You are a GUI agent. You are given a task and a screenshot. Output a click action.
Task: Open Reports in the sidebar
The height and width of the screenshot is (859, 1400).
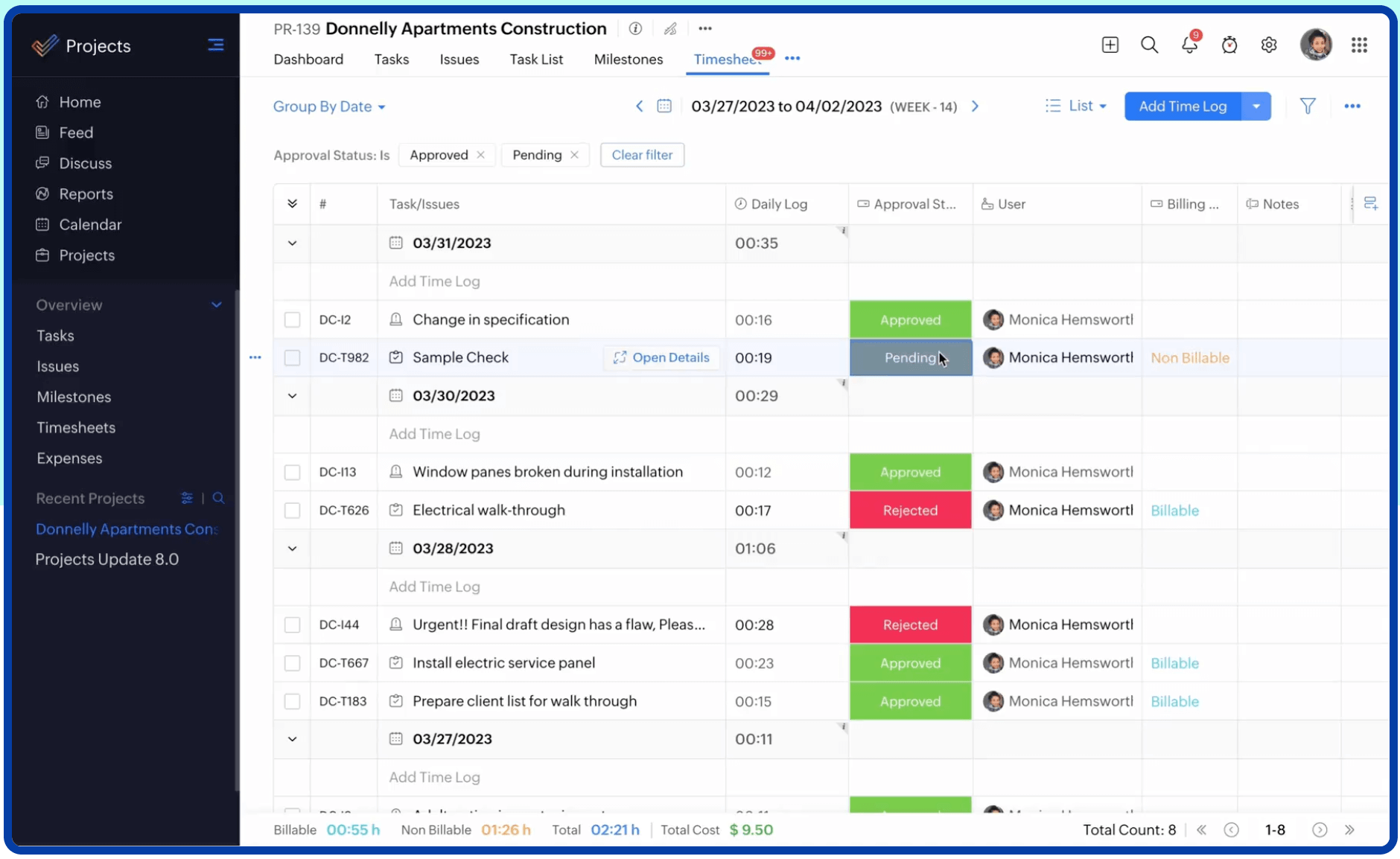point(86,194)
